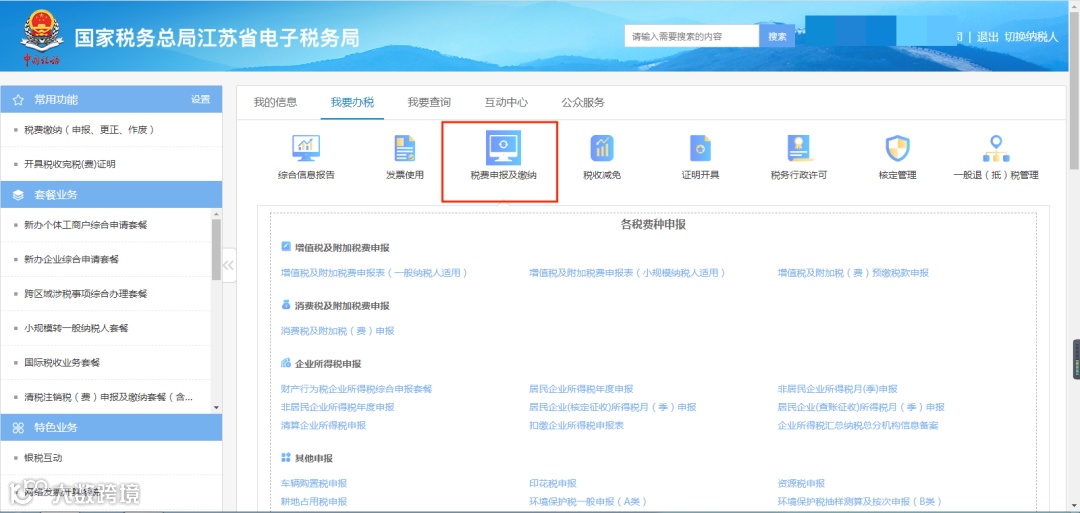The height and width of the screenshot is (513, 1080).
Task: Click 设置 in 常用功能 header
Action: (x=200, y=100)
